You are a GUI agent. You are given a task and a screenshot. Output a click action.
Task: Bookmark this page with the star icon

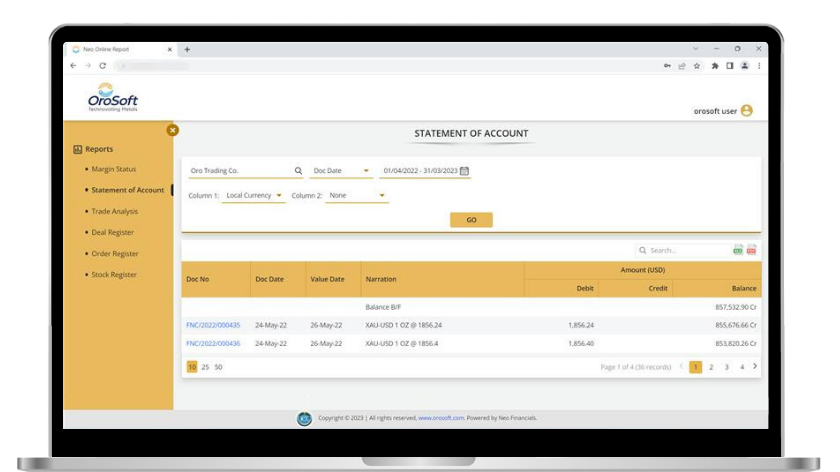coord(697,66)
